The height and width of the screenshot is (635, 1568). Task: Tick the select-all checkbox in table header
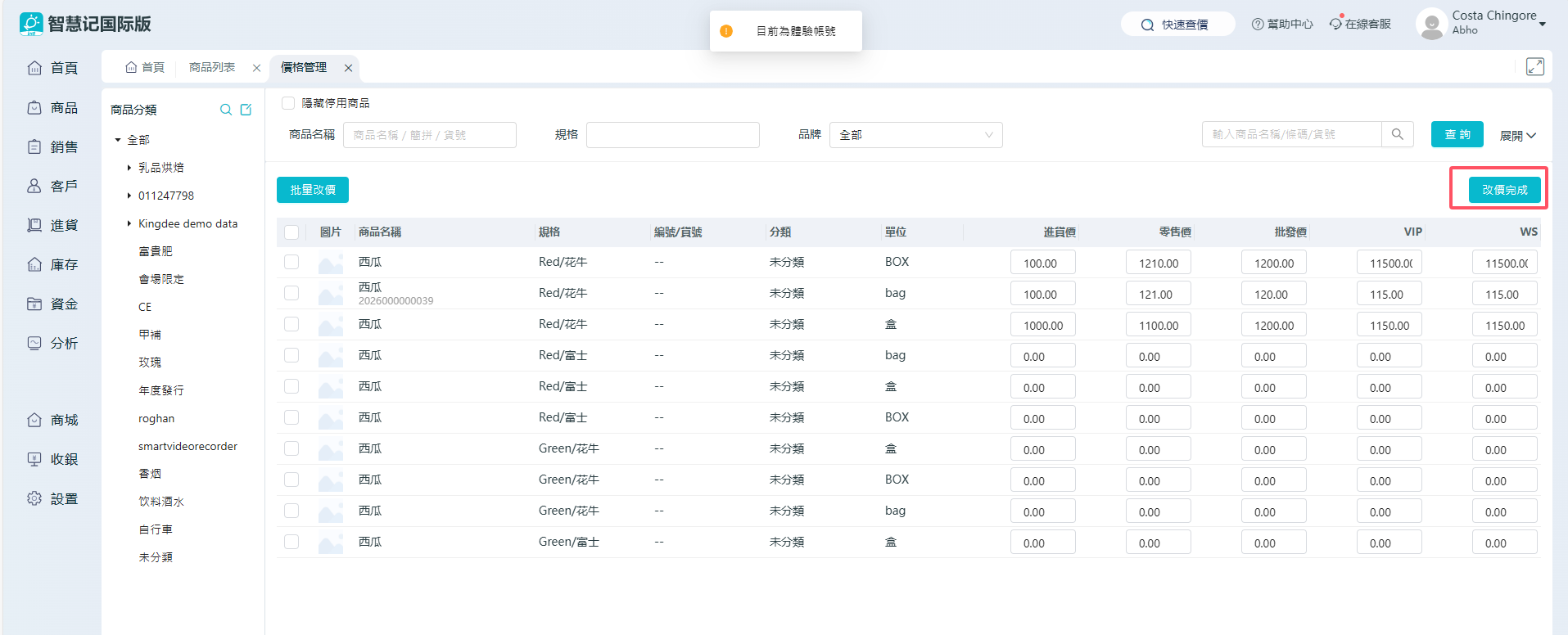[x=291, y=232]
